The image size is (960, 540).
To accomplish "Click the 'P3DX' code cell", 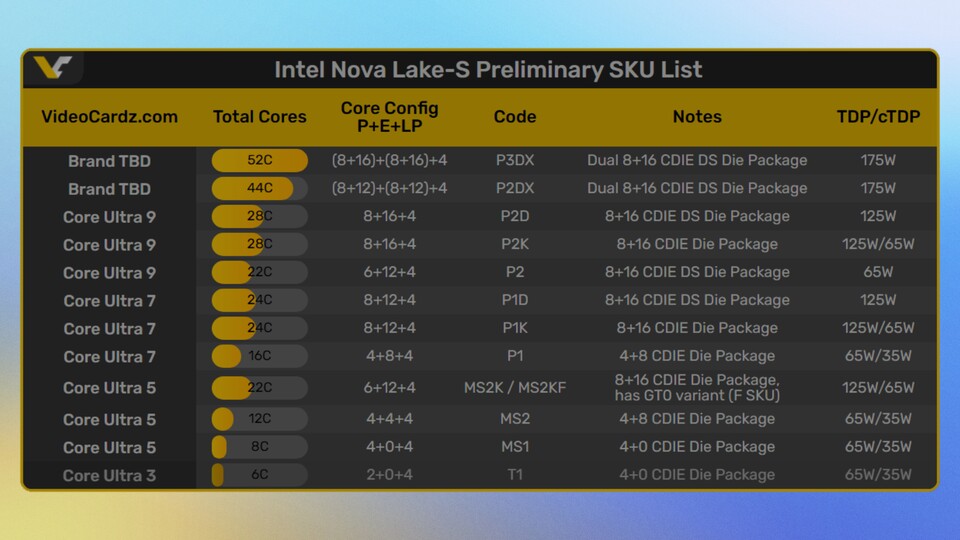I will [515, 160].
